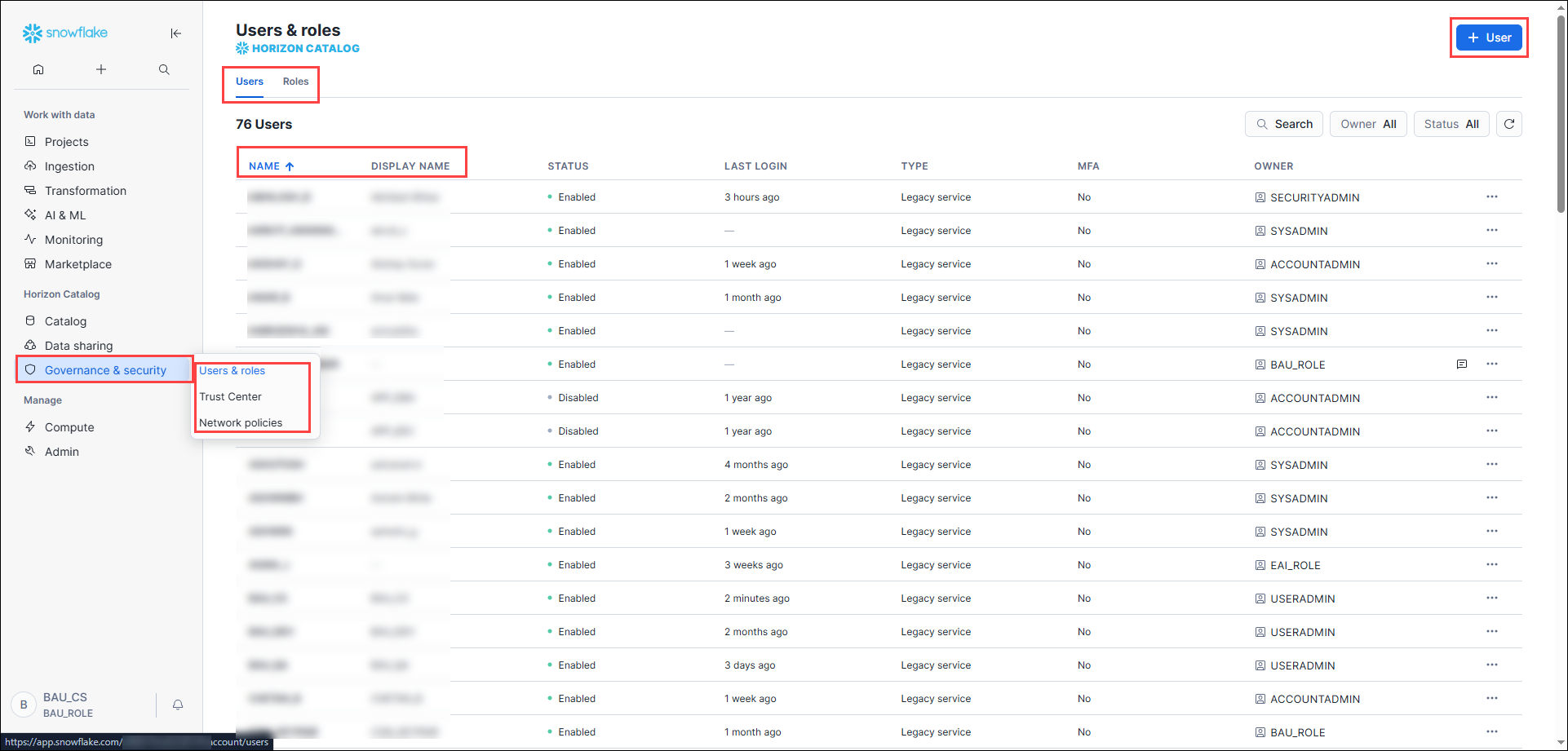This screenshot has height=751, width=1568.
Task: Collapse the sidebar navigation panel
Action: pyautogui.click(x=175, y=33)
